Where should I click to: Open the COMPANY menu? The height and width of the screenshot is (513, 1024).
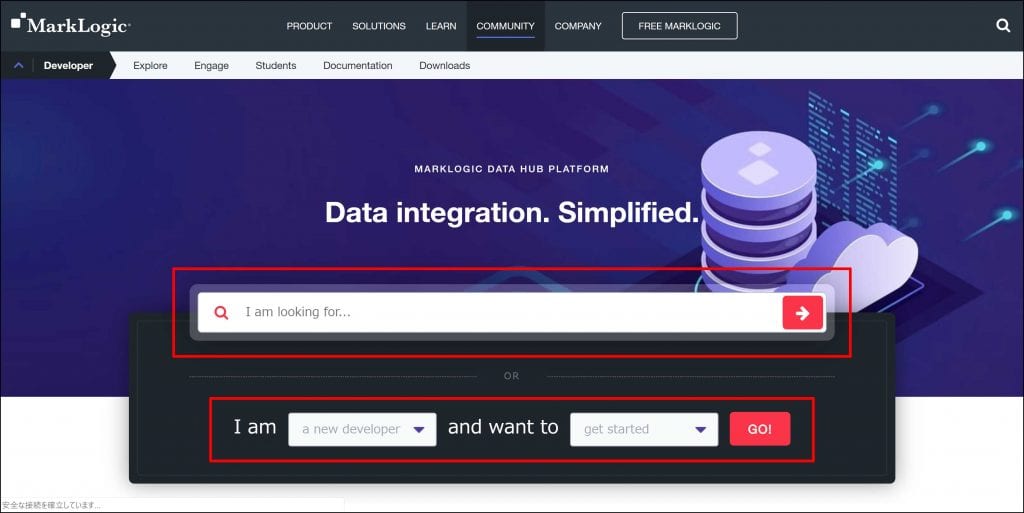(x=578, y=26)
